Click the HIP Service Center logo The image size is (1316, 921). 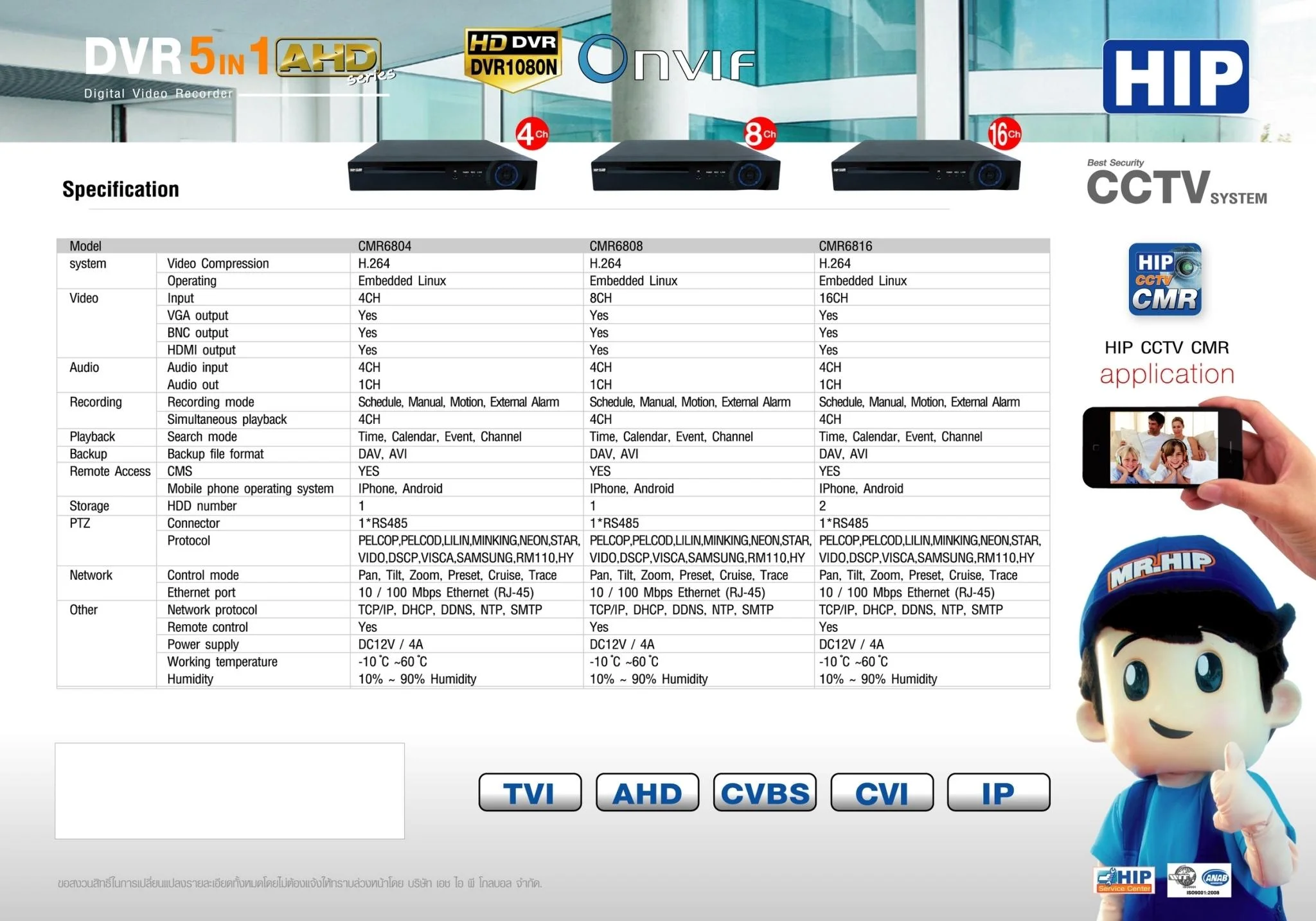coord(1124,880)
